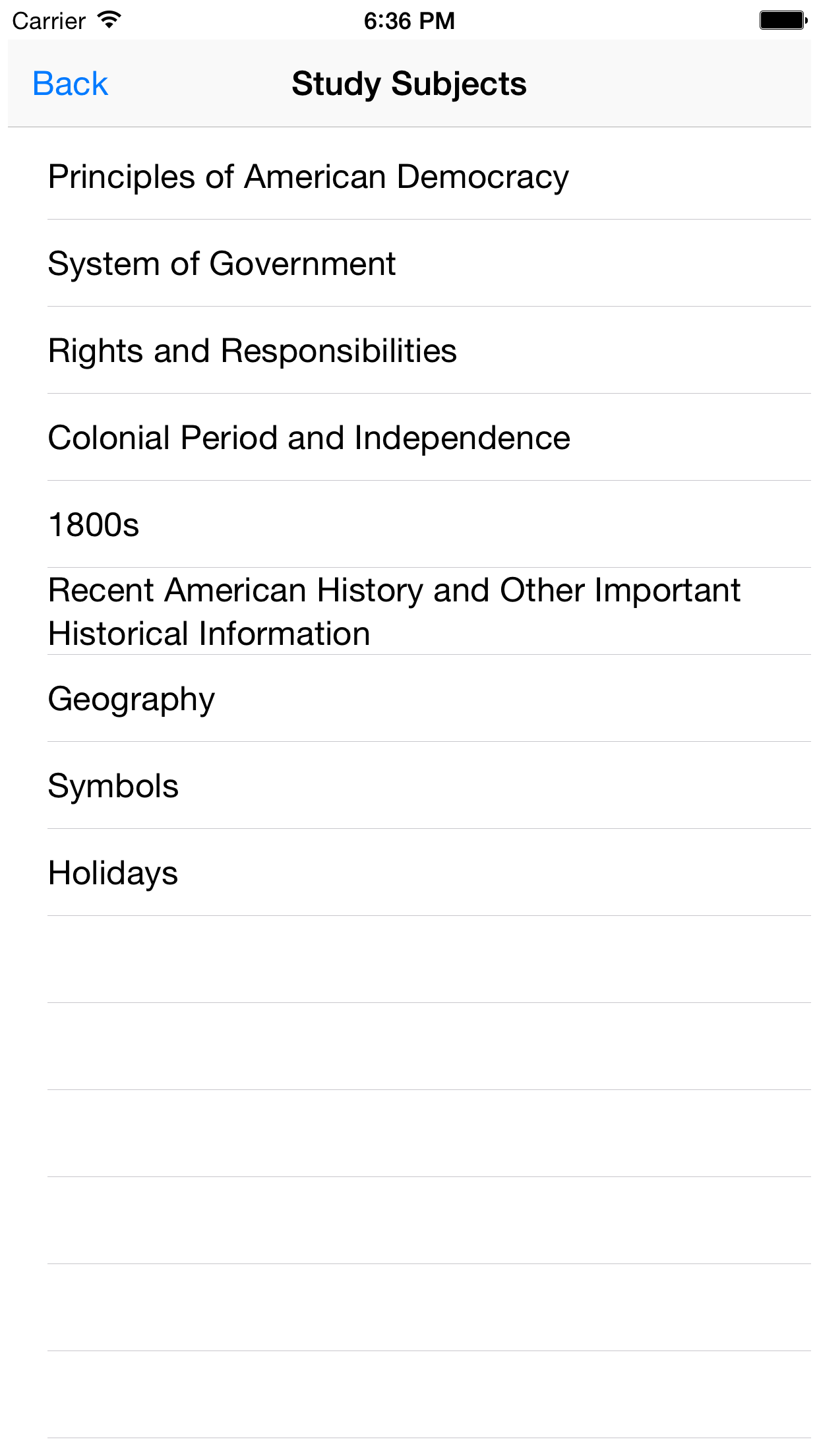The height and width of the screenshot is (1456, 819).
Task: Open the Symbols subject
Action: coord(409,785)
